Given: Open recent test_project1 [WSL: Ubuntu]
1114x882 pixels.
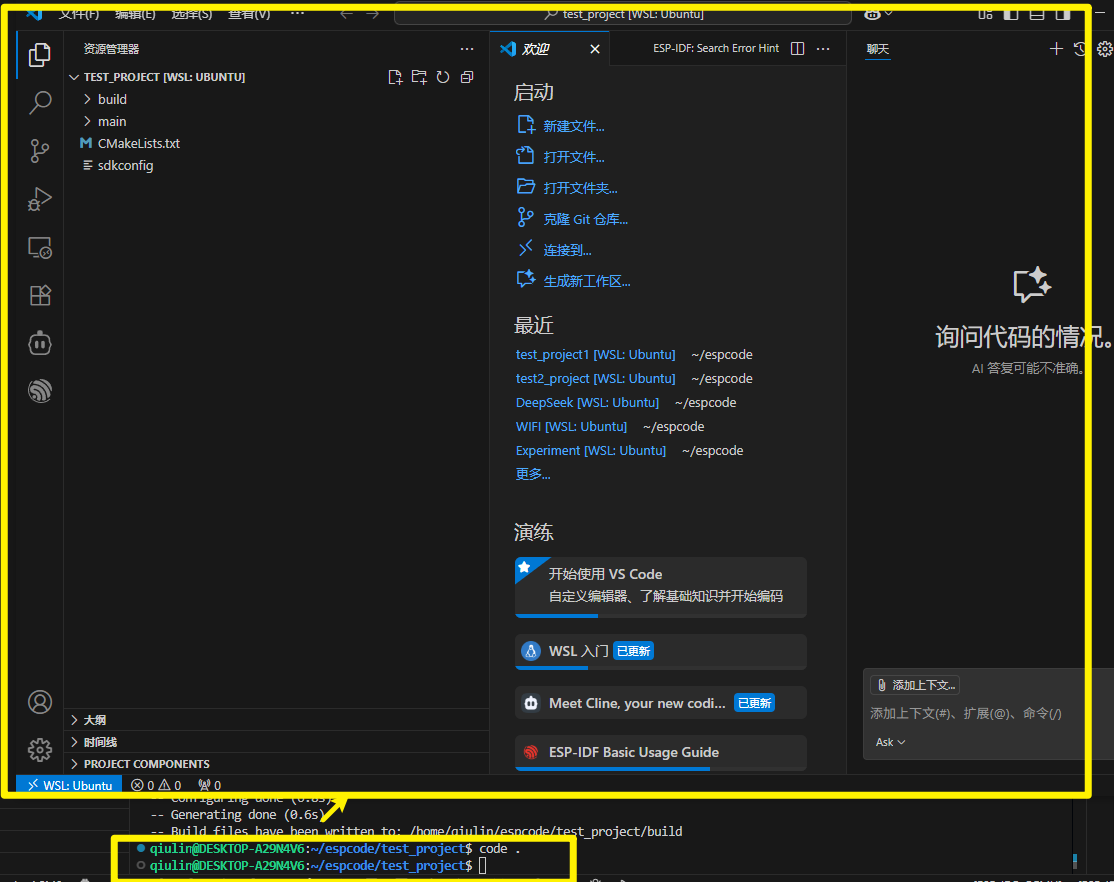Looking at the screenshot, I should point(595,355).
